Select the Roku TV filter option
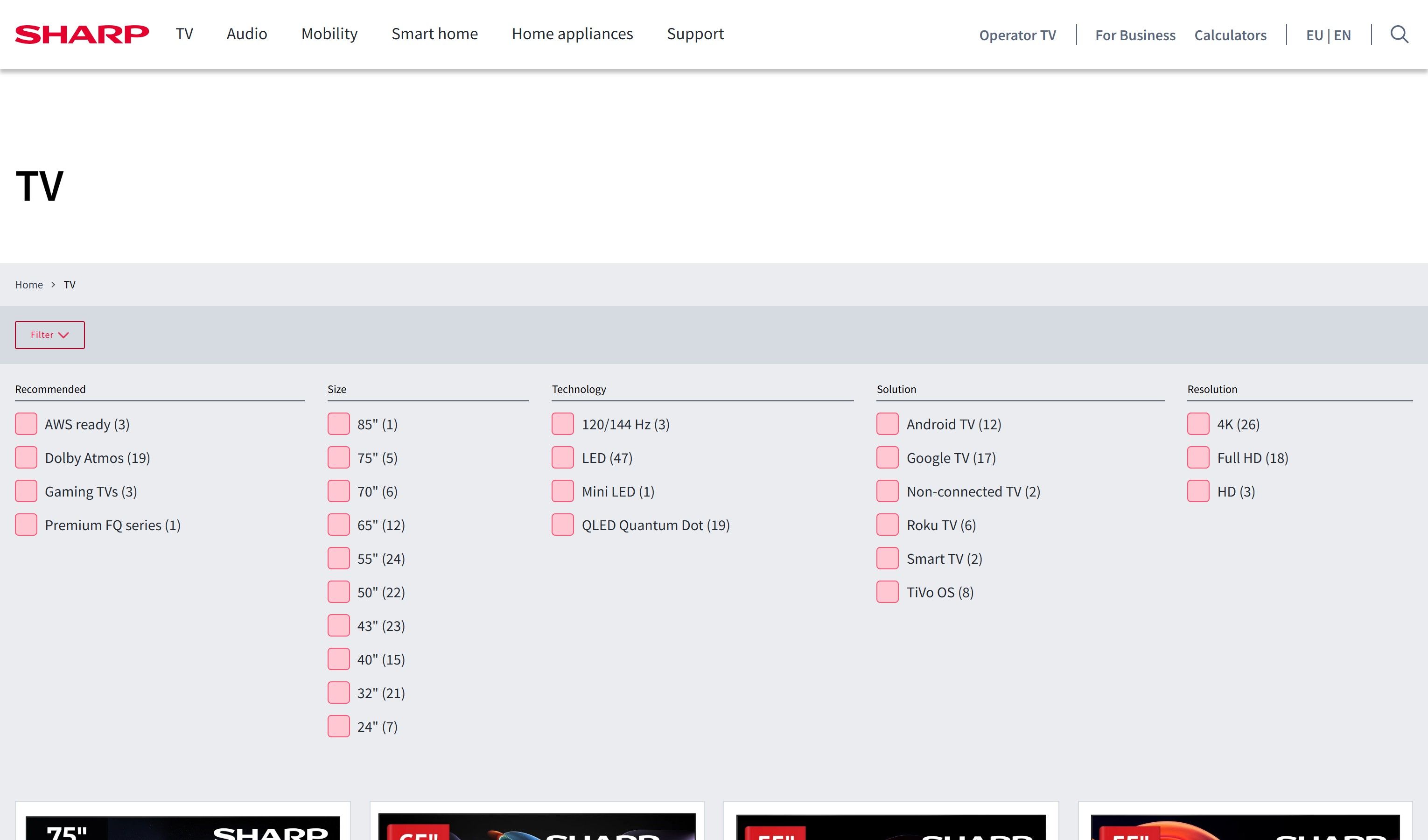 coord(888,525)
